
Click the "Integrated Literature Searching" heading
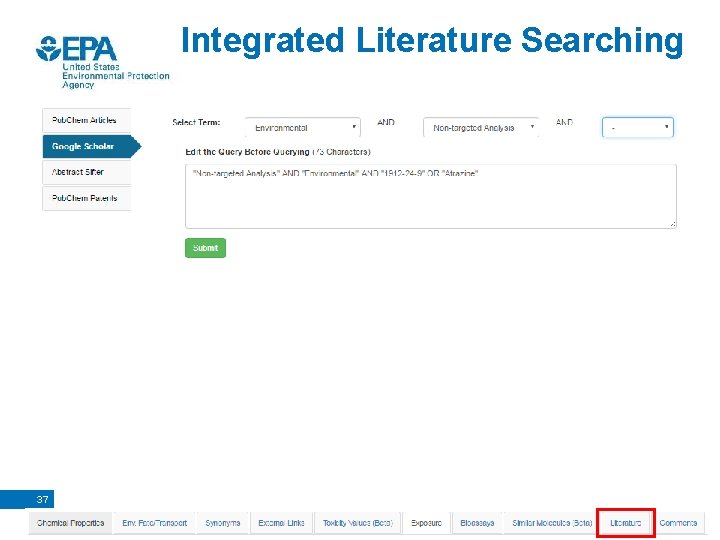tap(432, 40)
